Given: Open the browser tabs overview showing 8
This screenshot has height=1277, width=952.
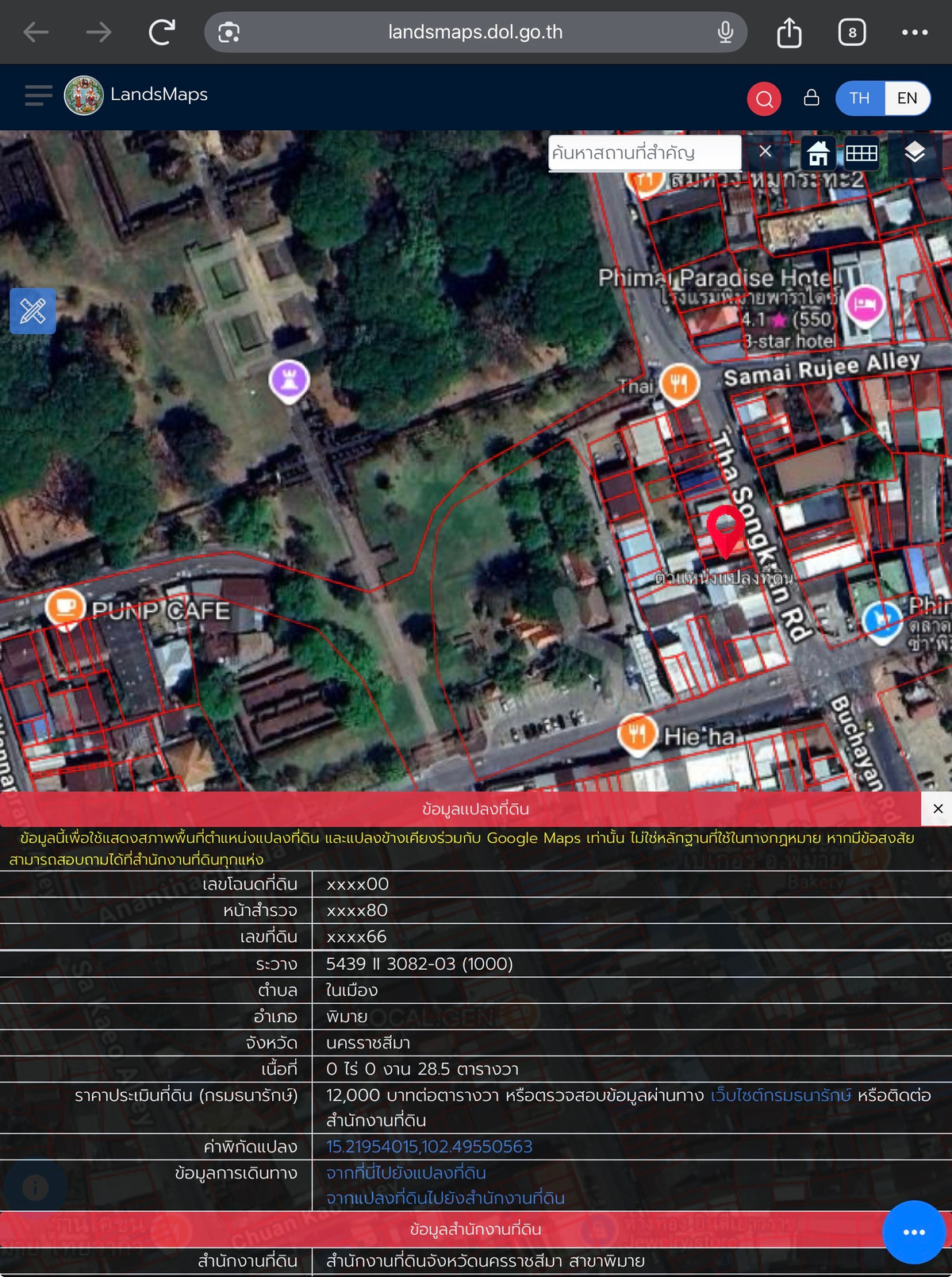Looking at the screenshot, I should click(851, 33).
